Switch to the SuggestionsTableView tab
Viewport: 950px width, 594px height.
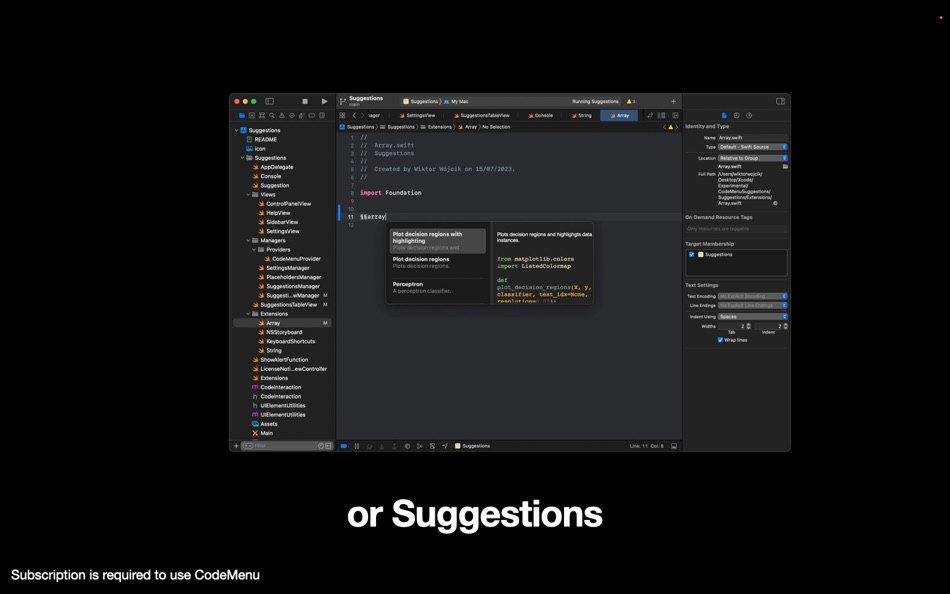[x=482, y=115]
